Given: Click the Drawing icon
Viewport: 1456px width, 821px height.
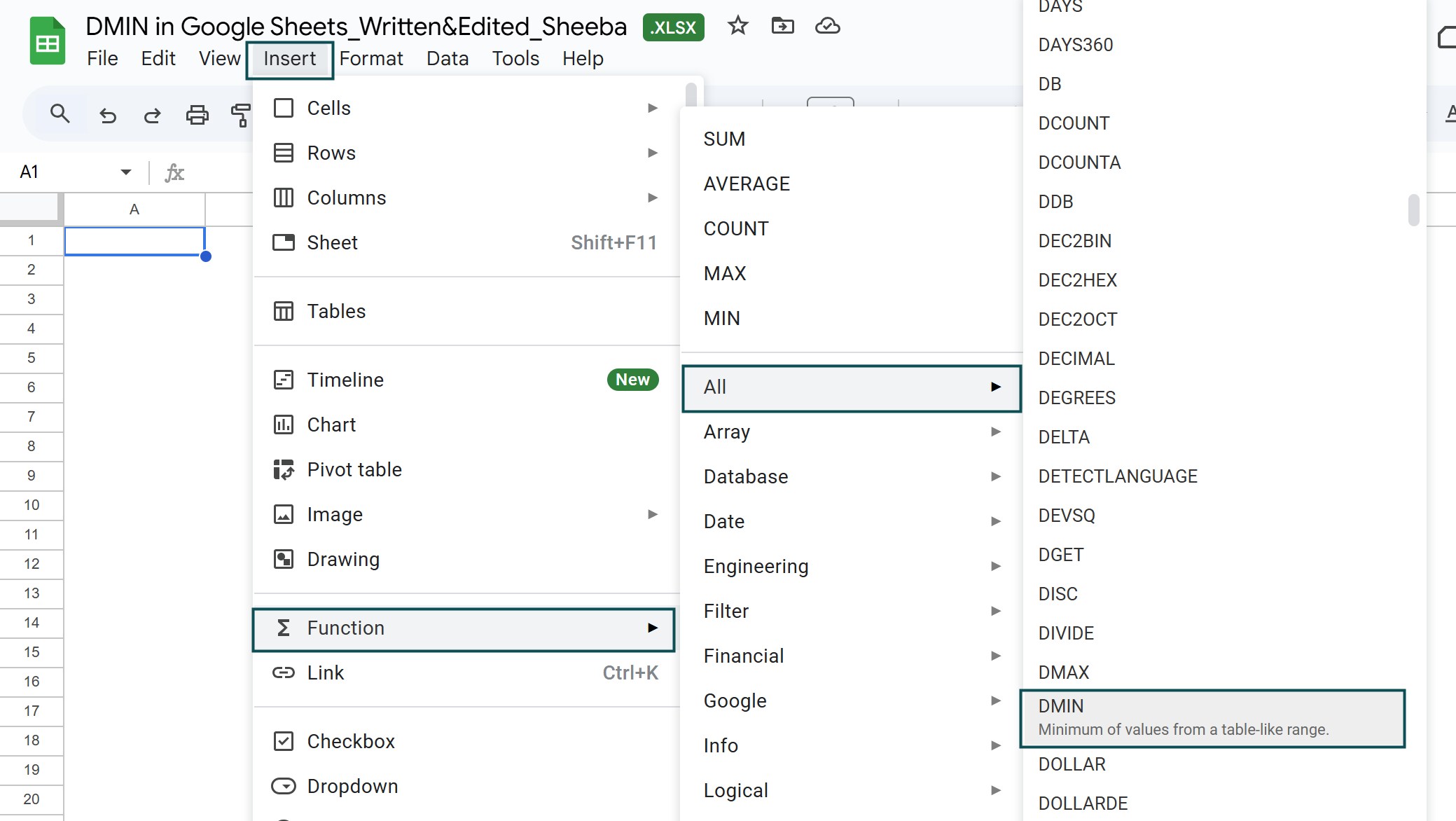Looking at the screenshot, I should 284,559.
